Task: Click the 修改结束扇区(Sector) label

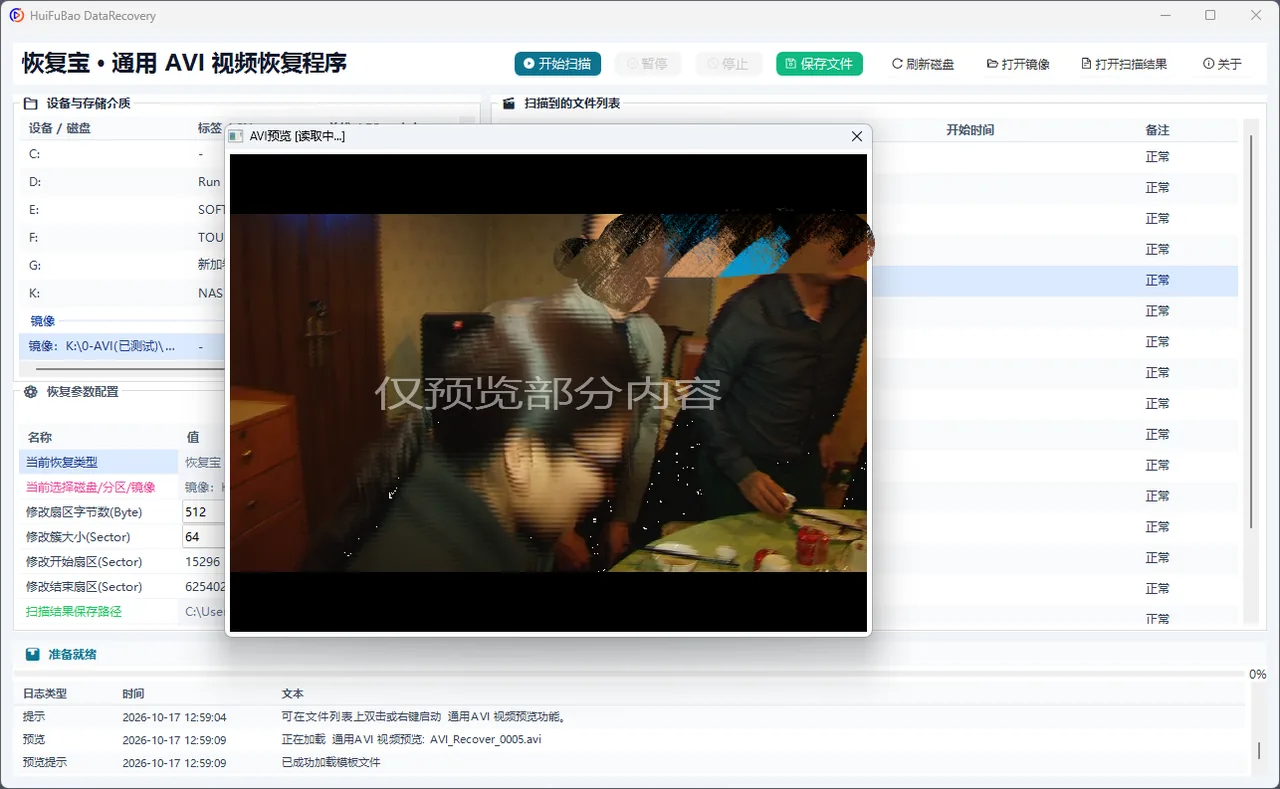Action: pyautogui.click(x=84, y=587)
